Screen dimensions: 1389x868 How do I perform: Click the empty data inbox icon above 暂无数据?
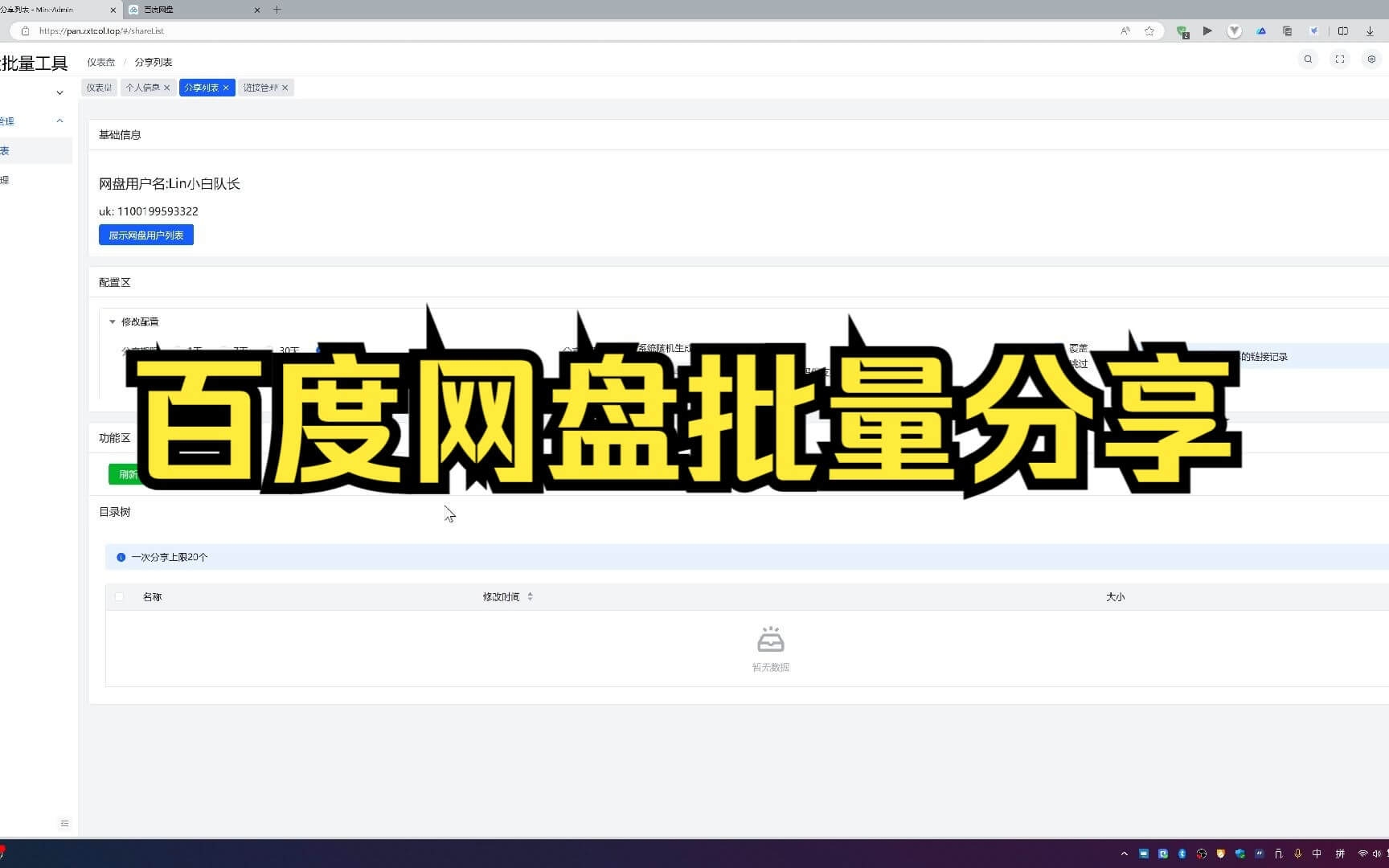(770, 640)
